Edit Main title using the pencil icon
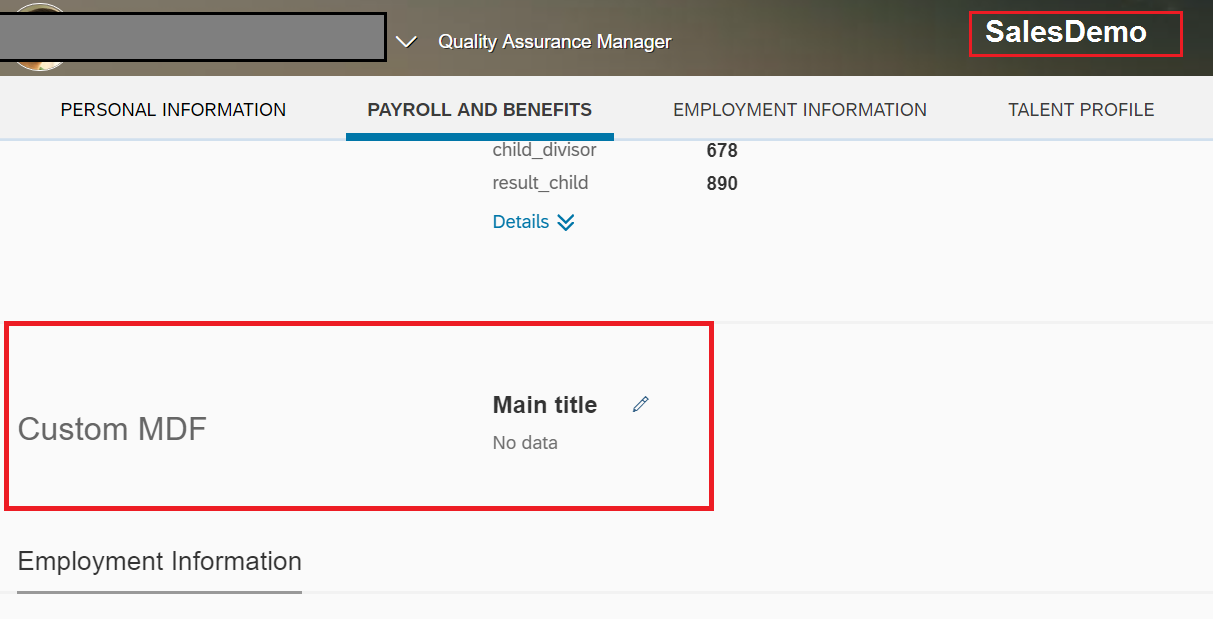Viewport: 1213px width, 619px height. 641,404
